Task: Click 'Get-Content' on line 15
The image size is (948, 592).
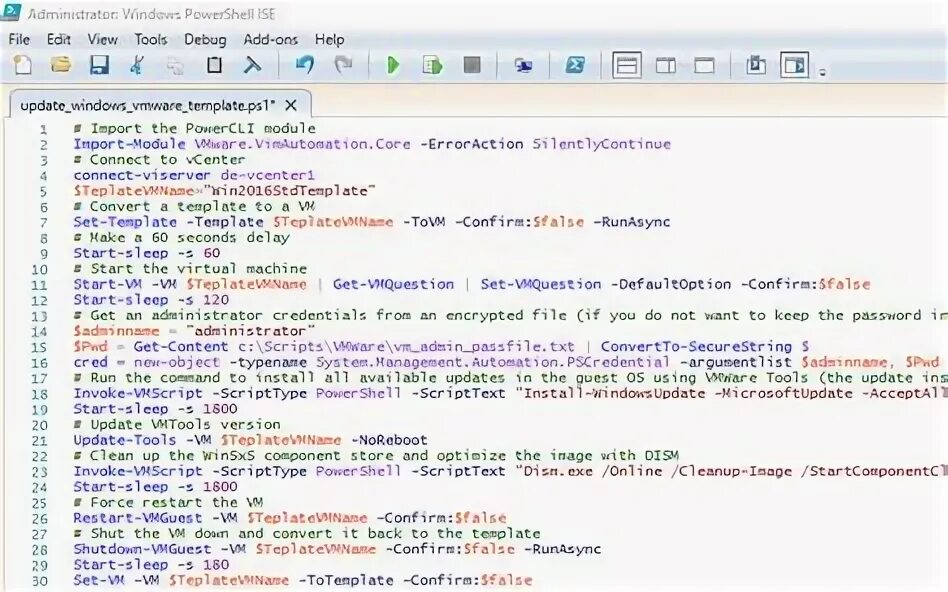Action: (x=181, y=346)
